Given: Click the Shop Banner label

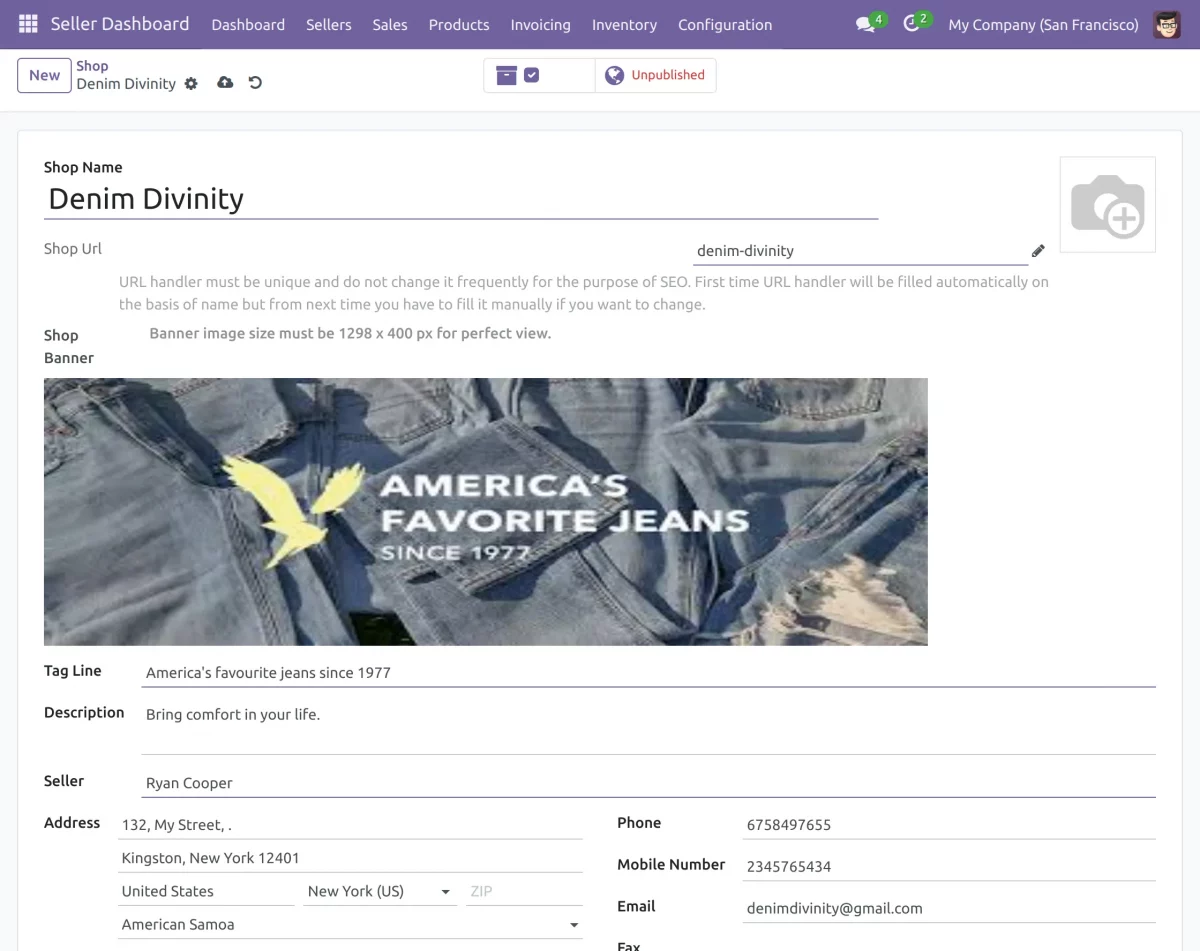Looking at the screenshot, I should coord(69,346).
